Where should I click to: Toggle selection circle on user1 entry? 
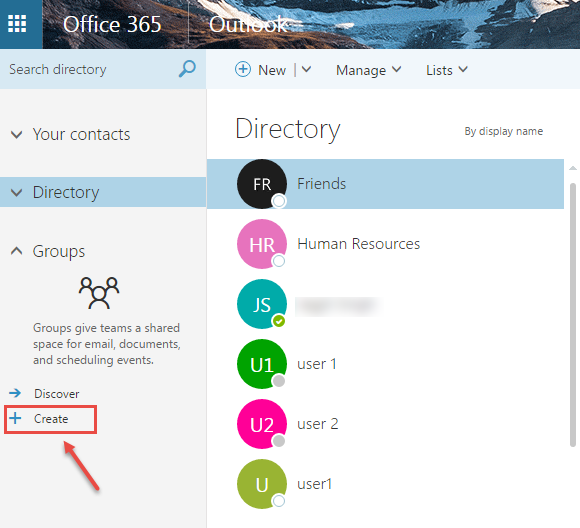click(x=279, y=501)
